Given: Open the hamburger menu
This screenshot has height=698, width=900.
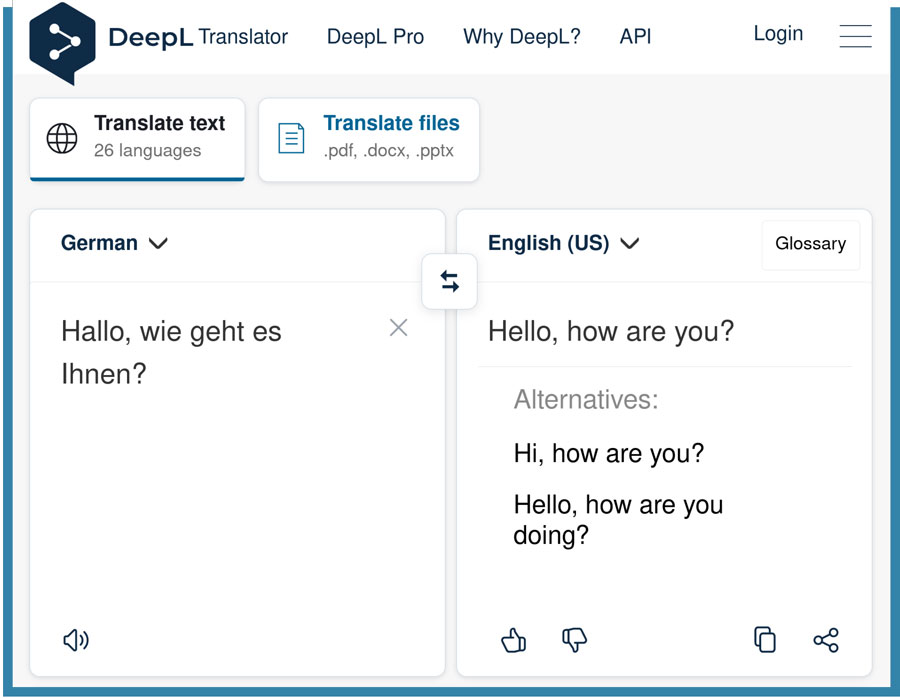Looking at the screenshot, I should [x=855, y=36].
